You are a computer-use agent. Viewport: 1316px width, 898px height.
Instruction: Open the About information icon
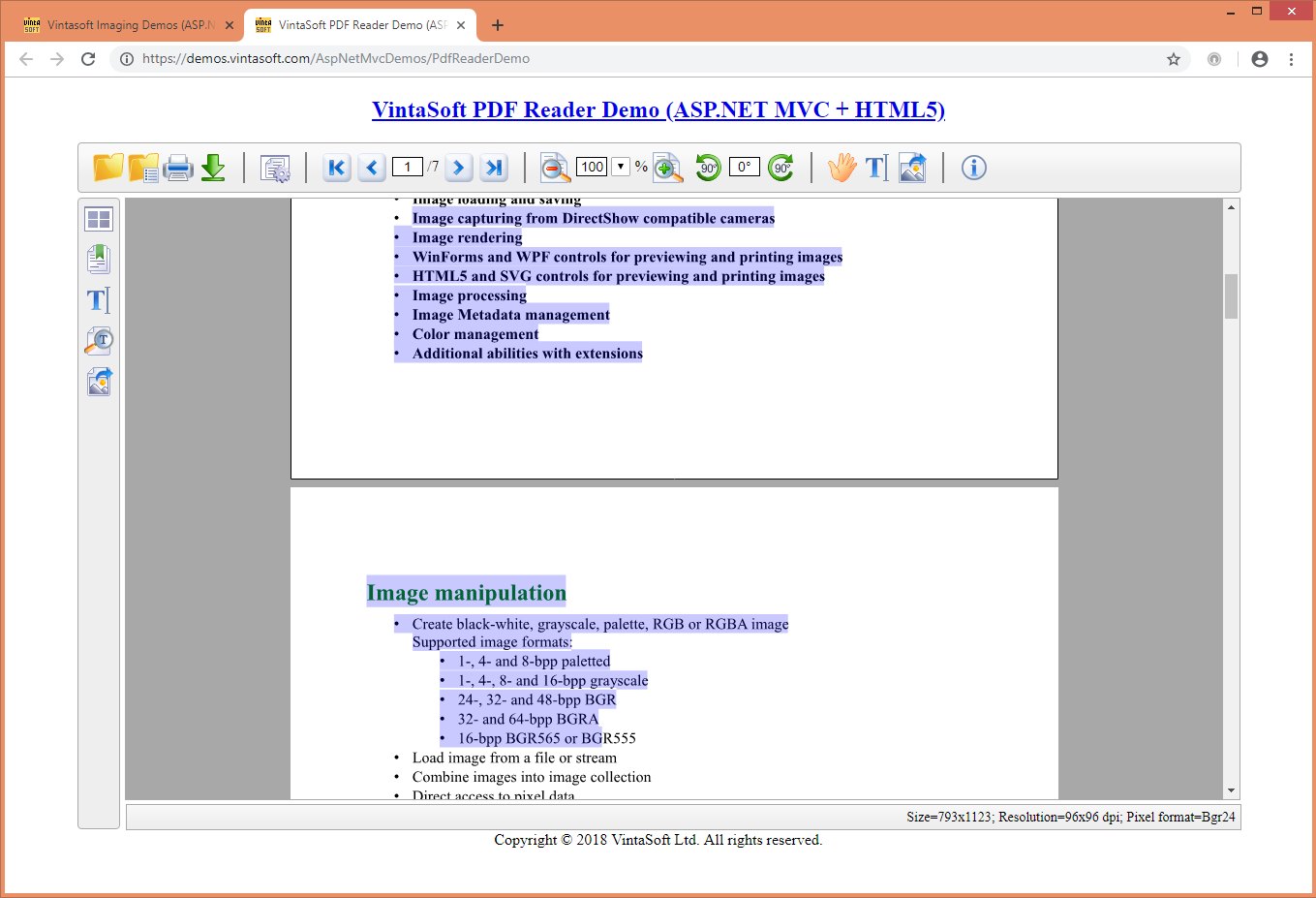(974, 168)
